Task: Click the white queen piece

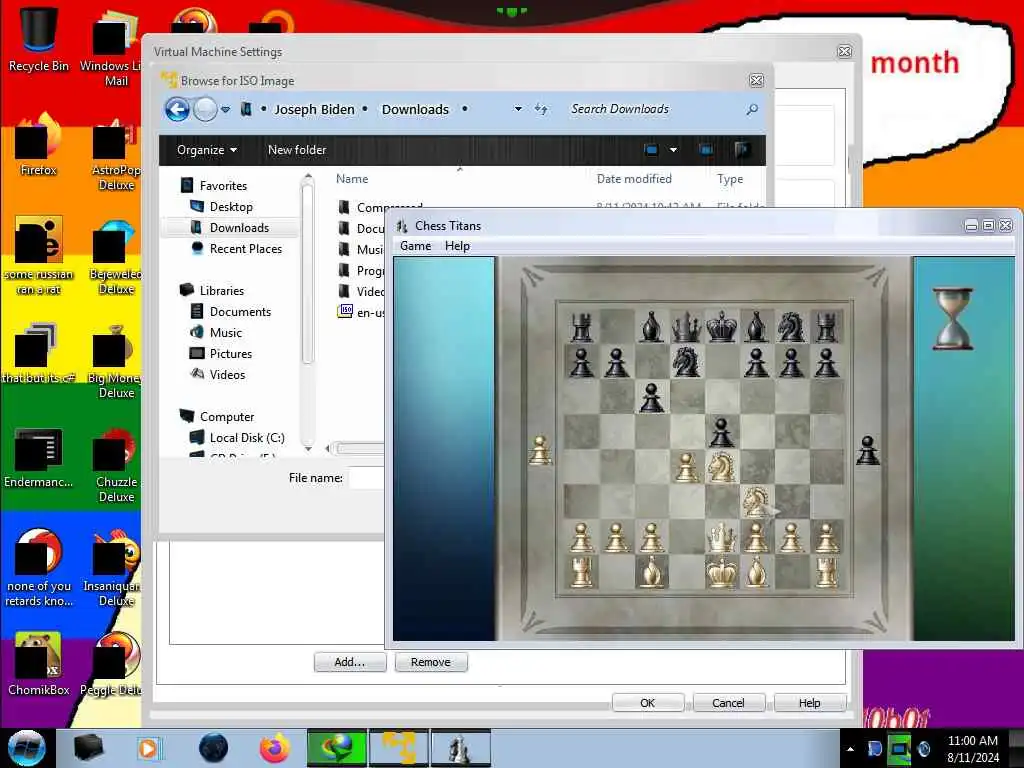Action: pyautogui.click(x=722, y=538)
